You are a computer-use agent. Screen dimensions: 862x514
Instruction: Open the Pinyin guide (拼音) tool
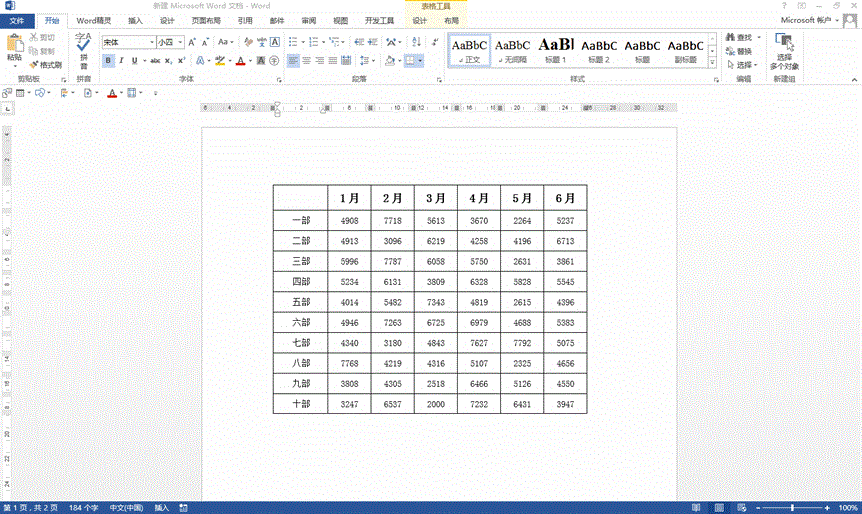83,47
